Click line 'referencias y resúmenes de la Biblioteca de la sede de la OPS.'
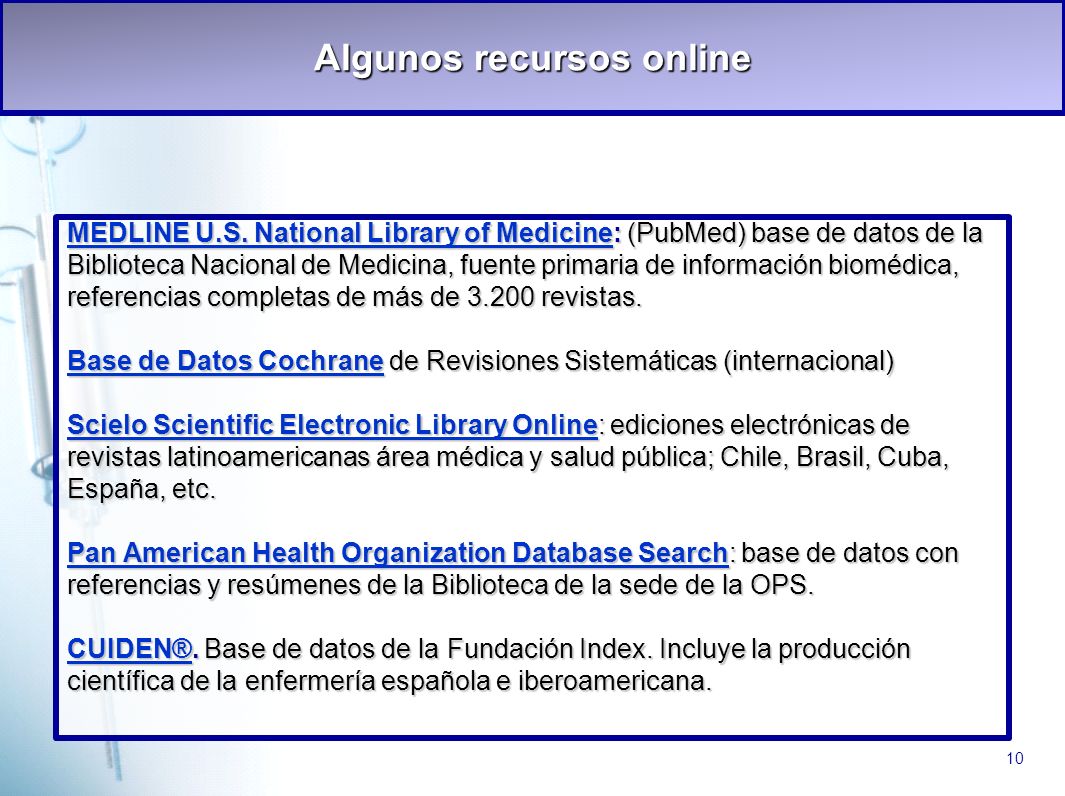Screen dimensions: 1065x796 440,584
